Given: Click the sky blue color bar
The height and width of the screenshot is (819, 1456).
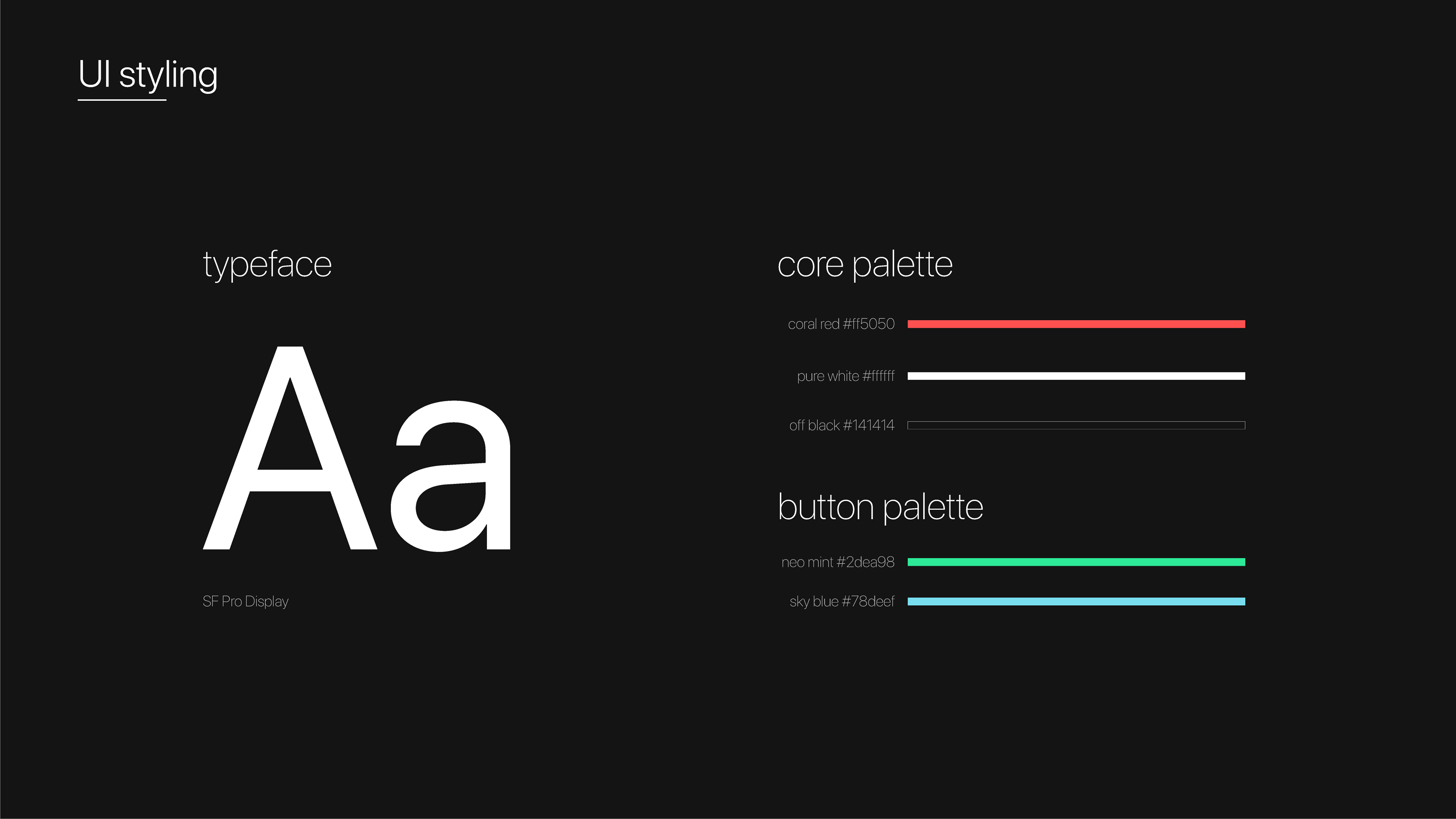Looking at the screenshot, I should coord(1076,601).
